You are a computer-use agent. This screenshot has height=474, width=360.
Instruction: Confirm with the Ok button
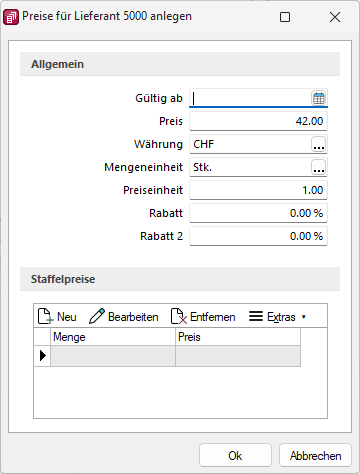[235, 455]
